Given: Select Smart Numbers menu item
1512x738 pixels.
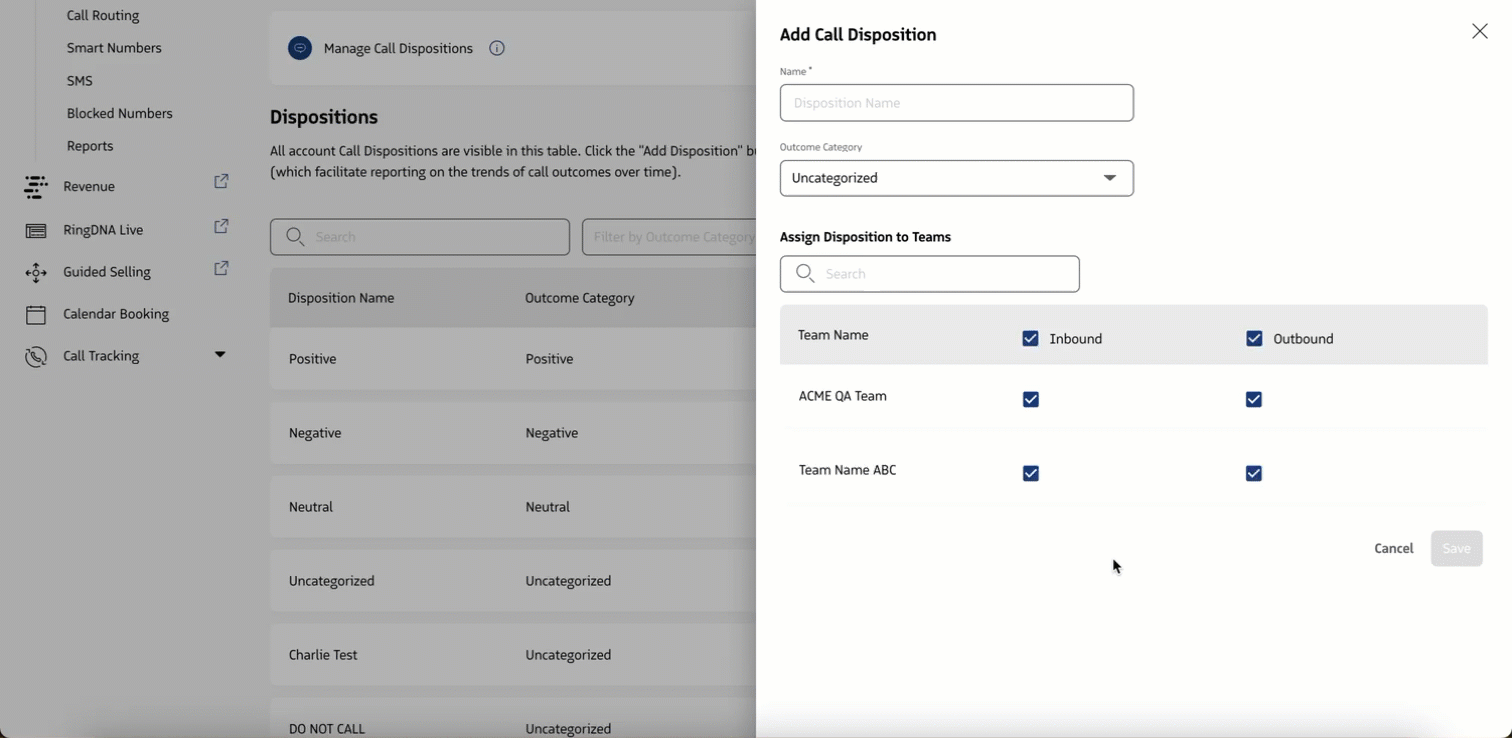Looking at the screenshot, I should click(x=114, y=48).
